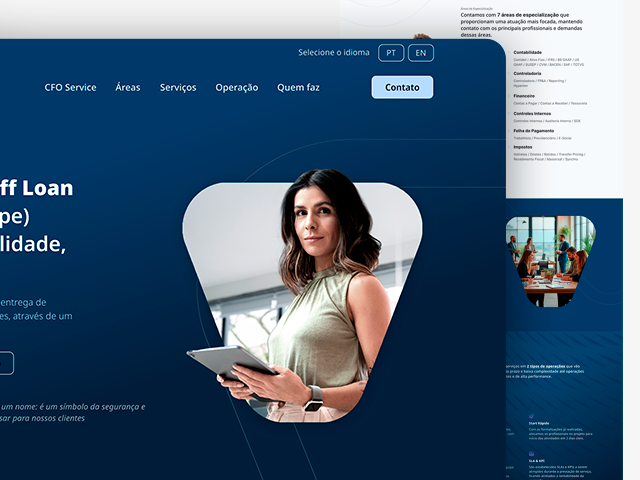Viewport: 640px width, 480px height.
Task: Open the Quem faz page
Action: click(x=298, y=88)
